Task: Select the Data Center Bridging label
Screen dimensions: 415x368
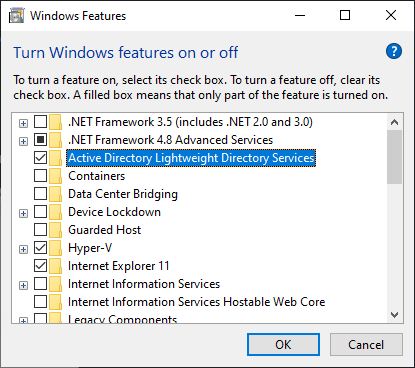Action: click(x=123, y=194)
